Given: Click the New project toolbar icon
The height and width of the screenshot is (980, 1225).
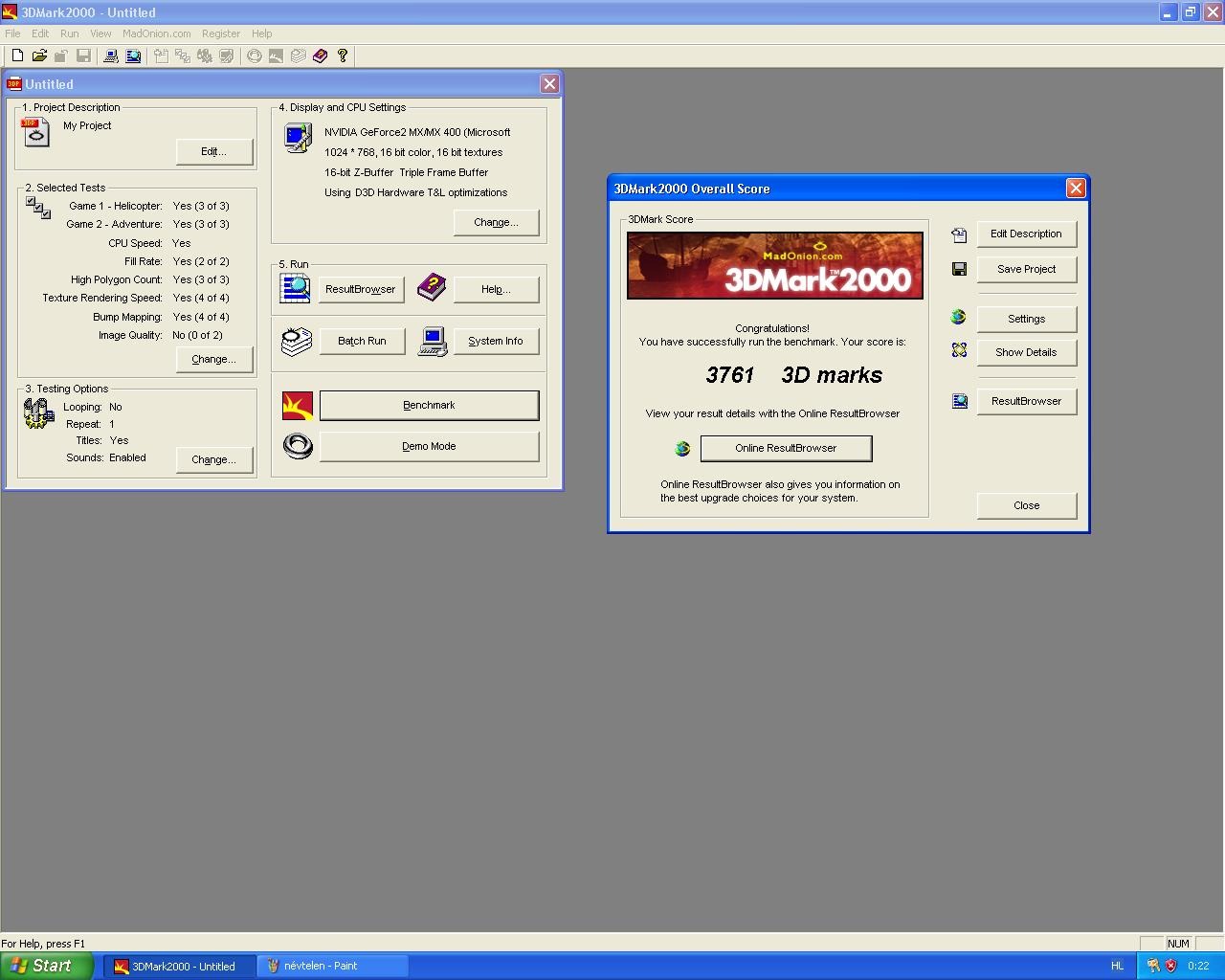Looking at the screenshot, I should coord(17,56).
